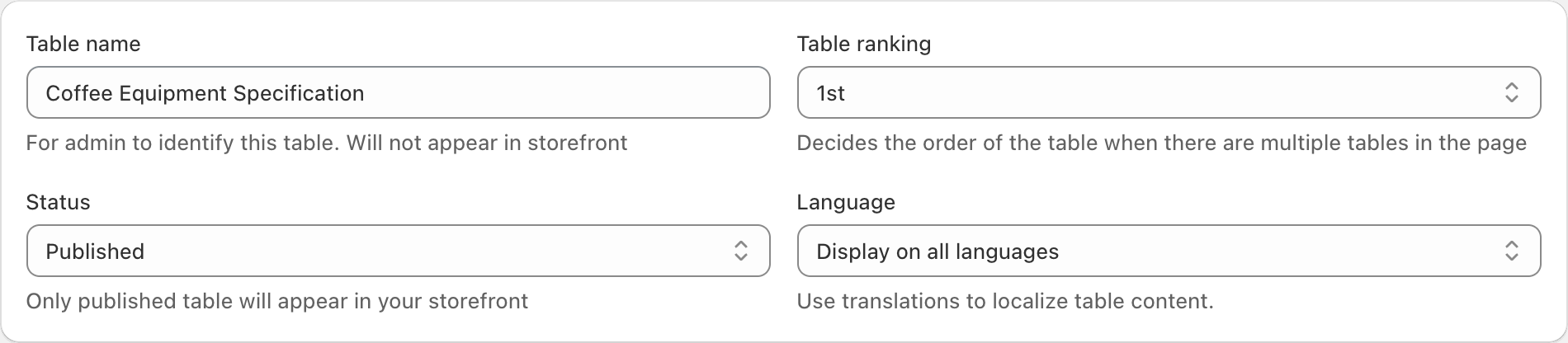Open the Status dropdown showing Published
This screenshot has width=1568, height=343.
tap(398, 251)
